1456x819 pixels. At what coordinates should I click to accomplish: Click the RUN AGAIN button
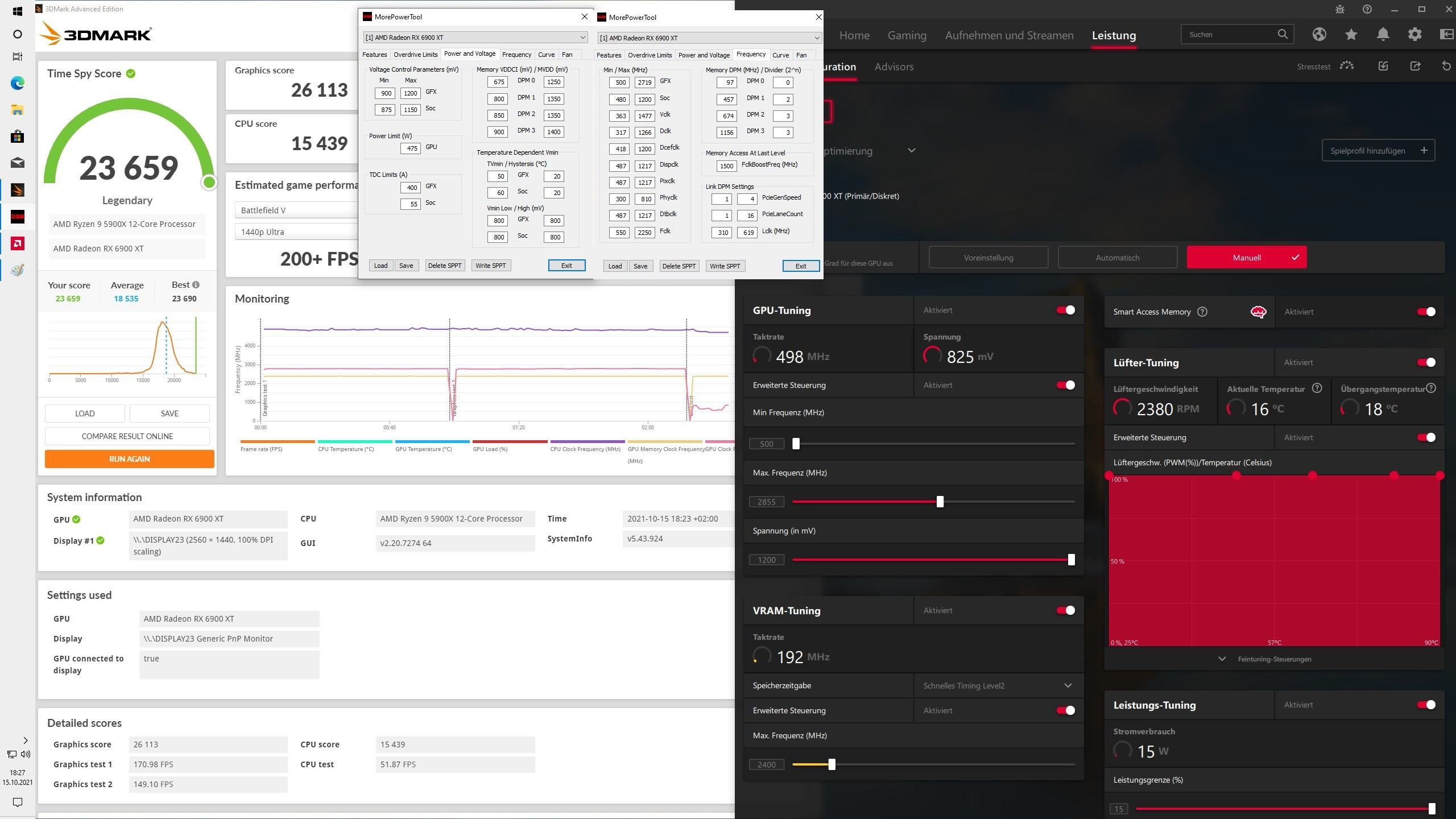pos(129,459)
